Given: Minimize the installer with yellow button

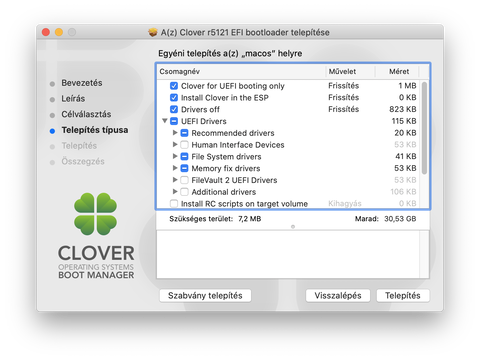Looking at the screenshot, I should pos(59,32).
